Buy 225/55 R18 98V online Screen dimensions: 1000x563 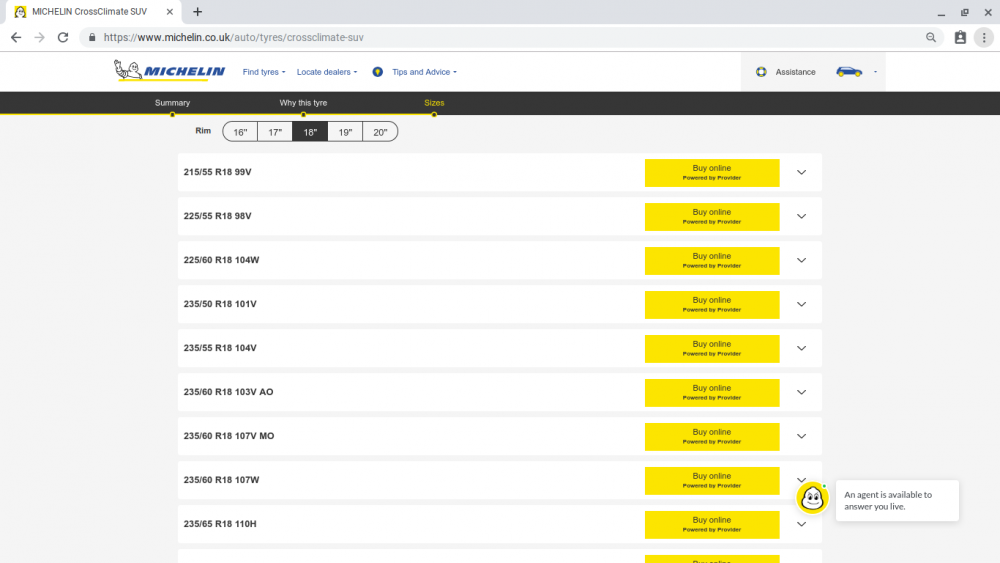coord(712,217)
